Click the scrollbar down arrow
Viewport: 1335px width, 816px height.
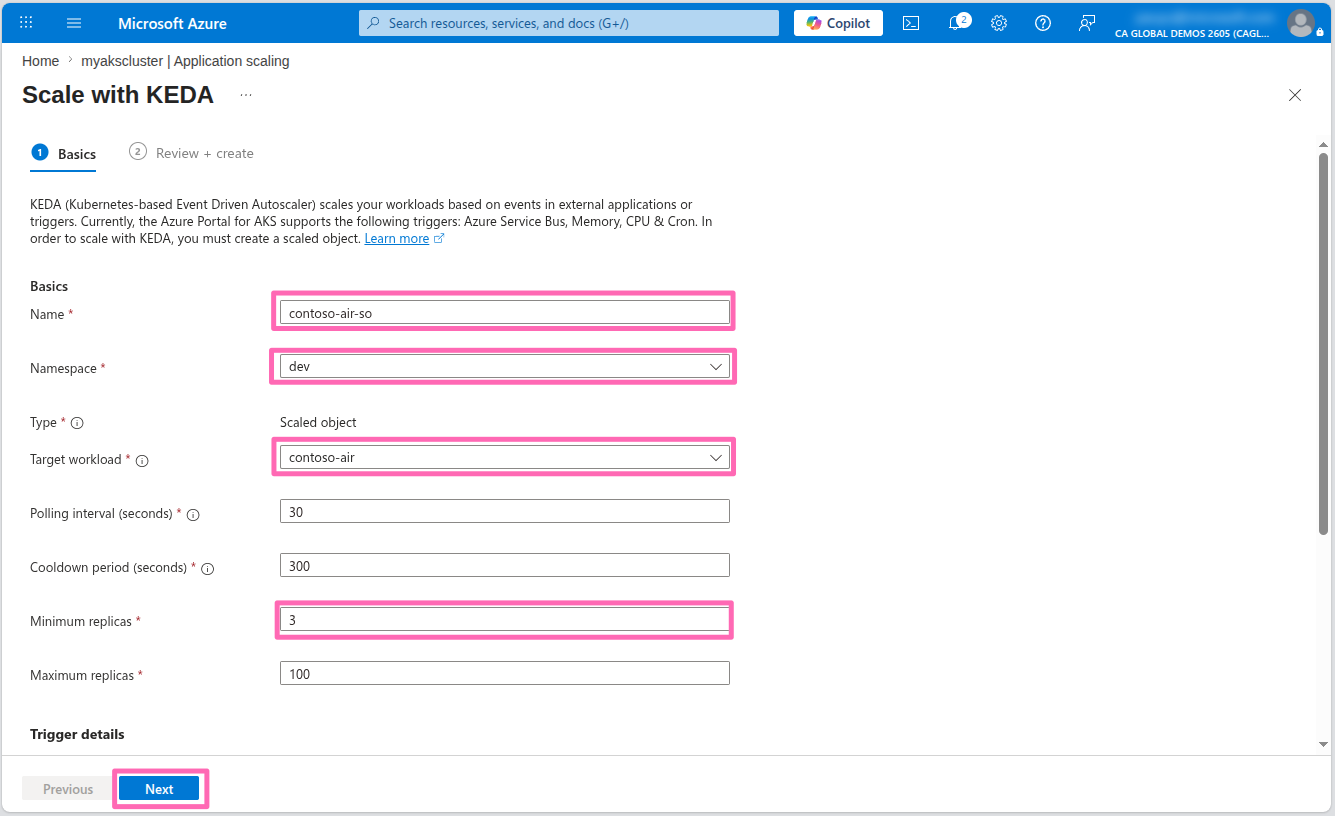point(1324,744)
